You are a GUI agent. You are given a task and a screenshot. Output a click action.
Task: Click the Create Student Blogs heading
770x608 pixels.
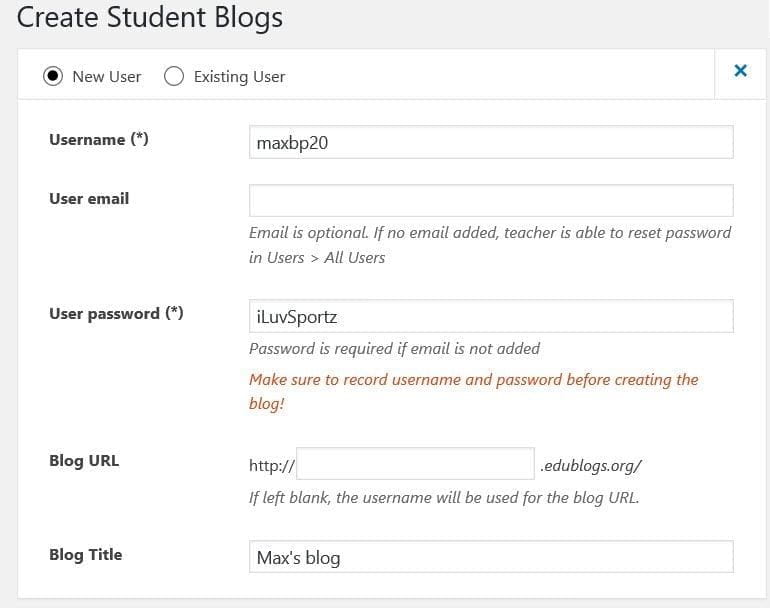pyautogui.click(x=150, y=18)
